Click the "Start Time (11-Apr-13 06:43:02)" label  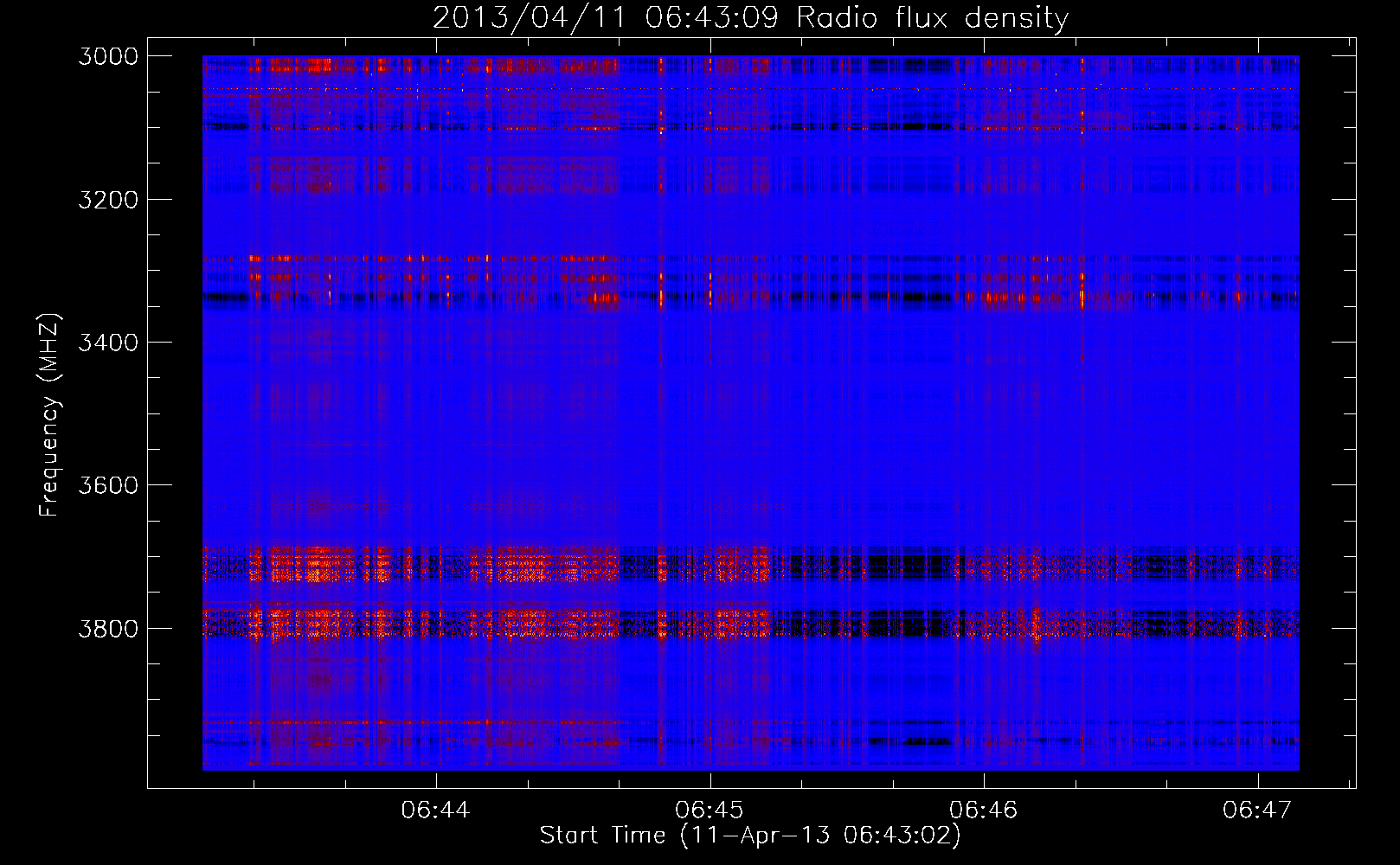click(750, 836)
